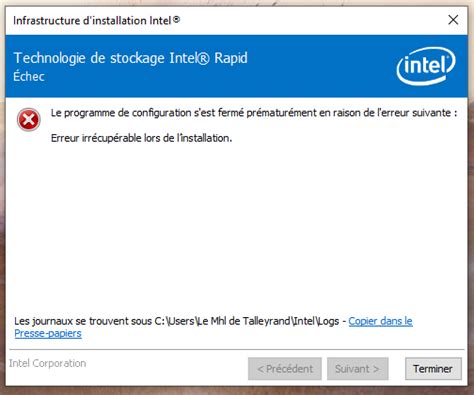Click the disabled Précédent button
This screenshot has width=474, height=395.
tap(285, 369)
